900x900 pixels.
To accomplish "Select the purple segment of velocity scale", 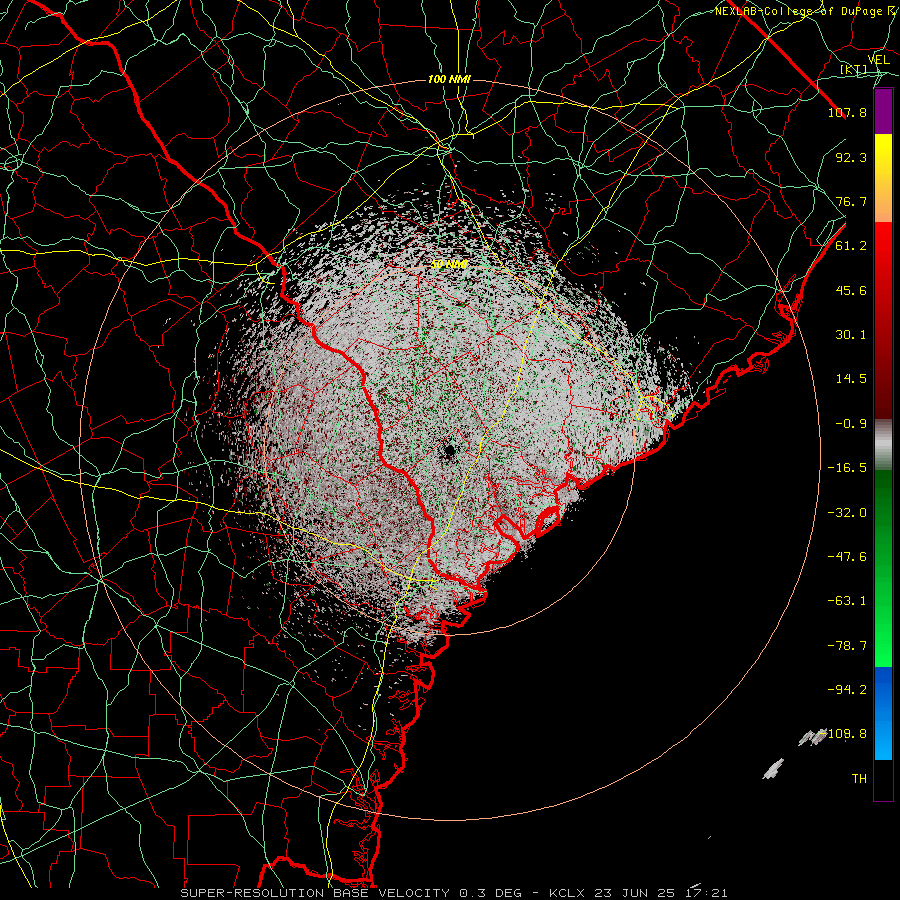I will 883,112.
